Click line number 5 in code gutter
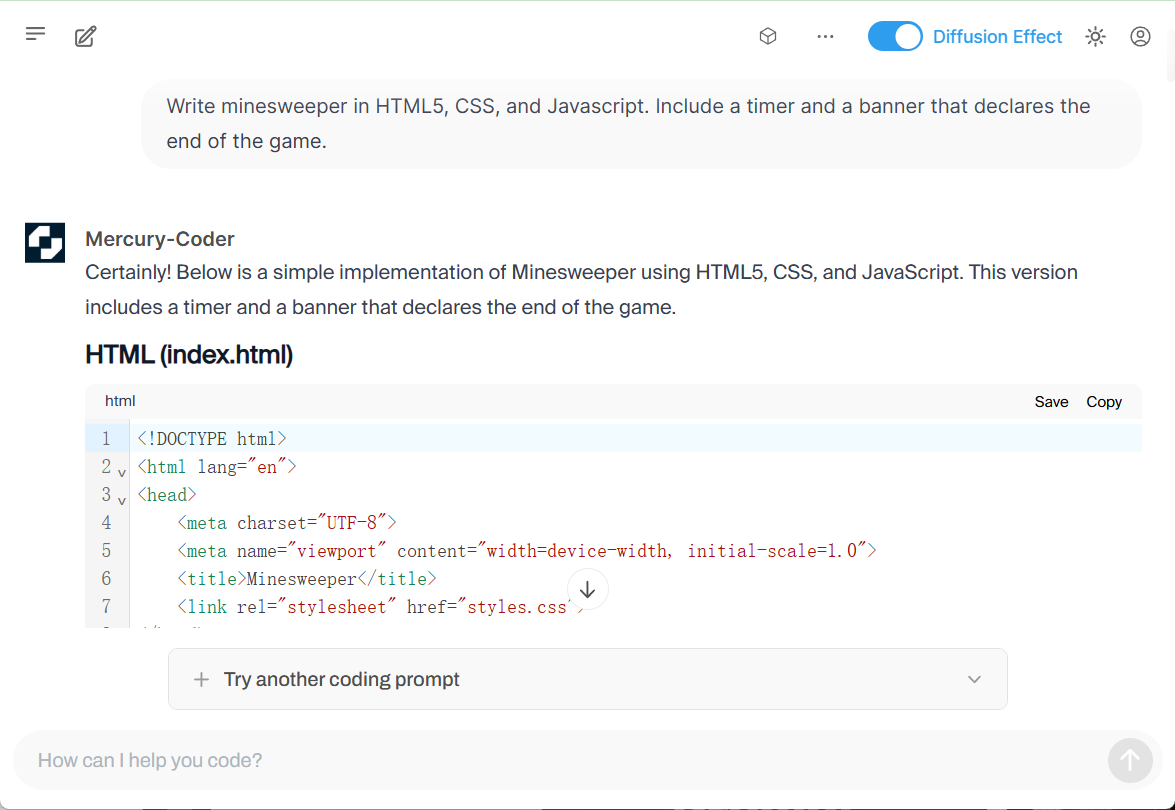 106,551
